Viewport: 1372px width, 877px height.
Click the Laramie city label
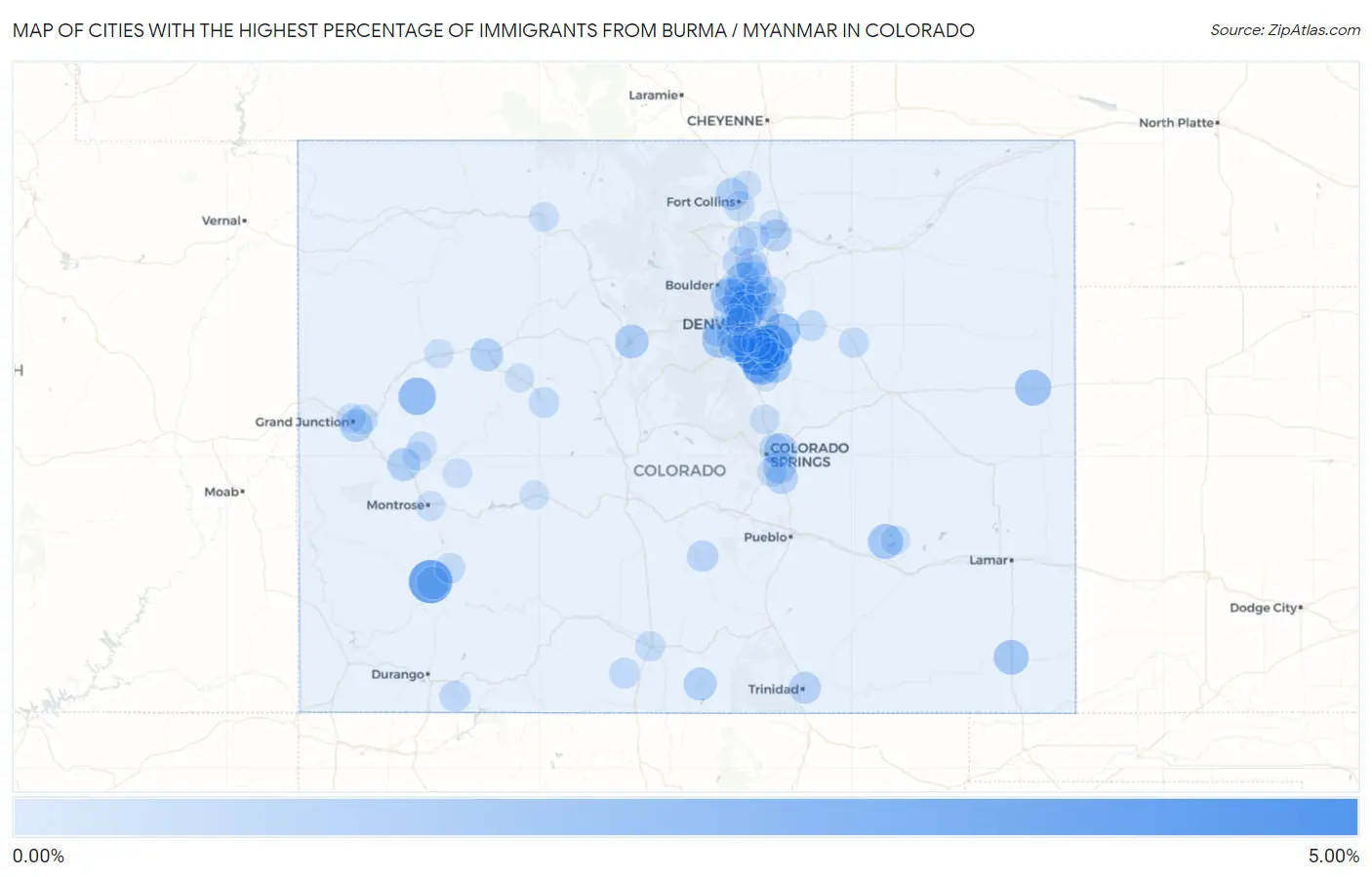point(655,95)
